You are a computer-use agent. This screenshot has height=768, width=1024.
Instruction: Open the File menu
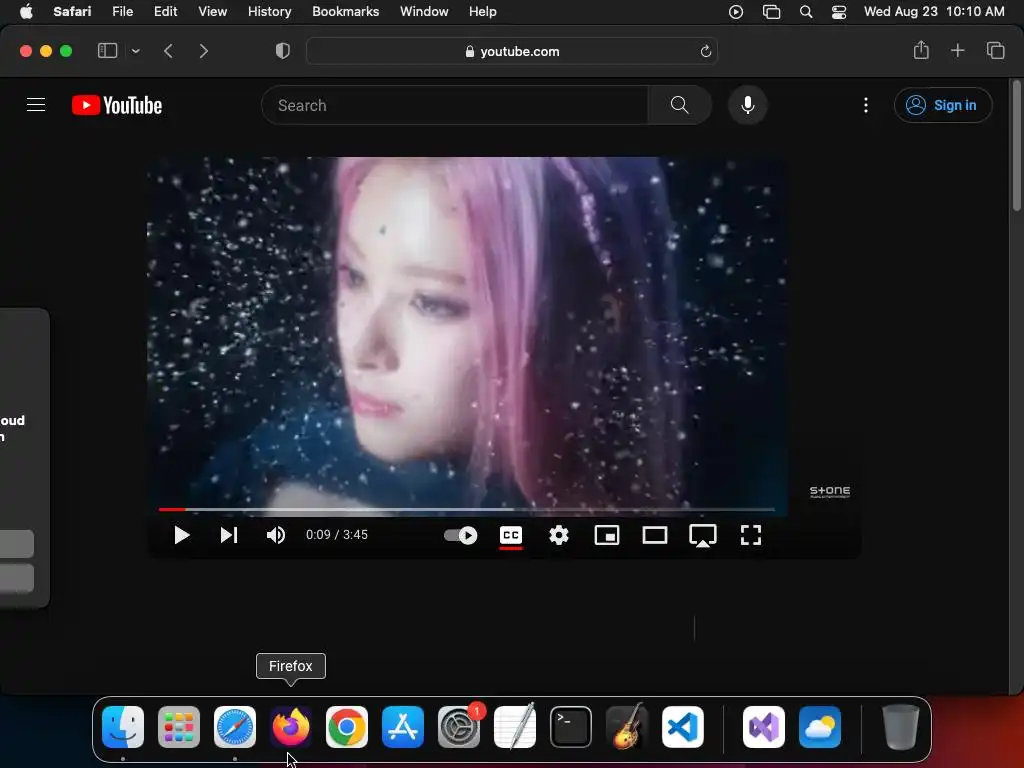[122, 11]
